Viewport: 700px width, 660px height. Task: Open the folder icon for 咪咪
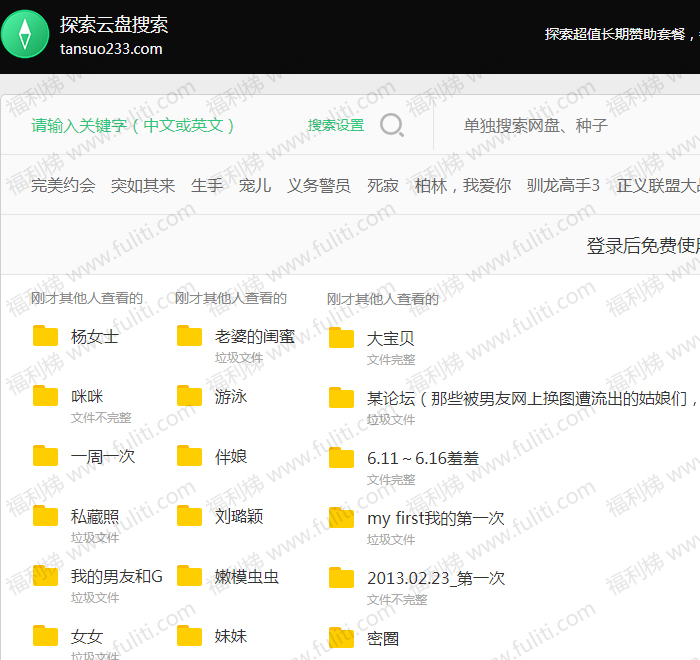(x=46, y=396)
